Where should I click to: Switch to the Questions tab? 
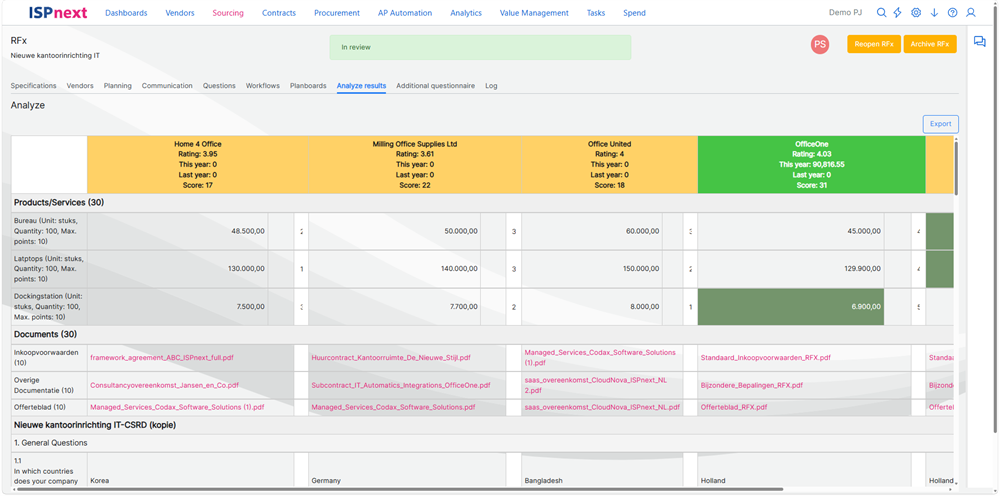tap(219, 85)
